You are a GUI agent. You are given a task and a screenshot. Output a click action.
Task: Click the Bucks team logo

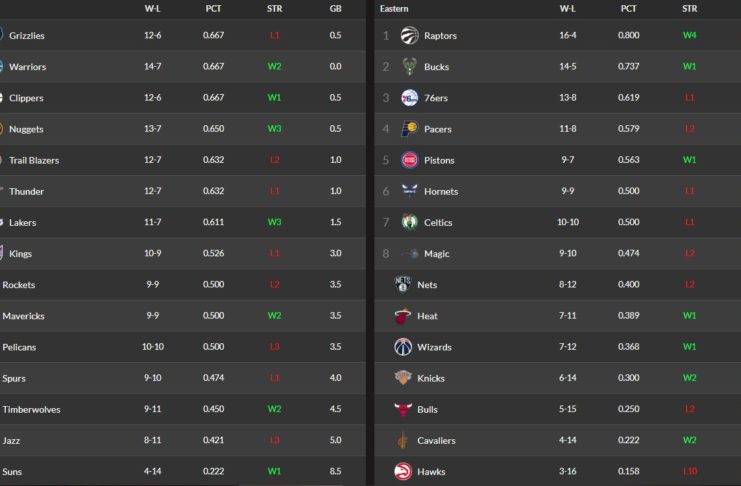pyautogui.click(x=408, y=67)
